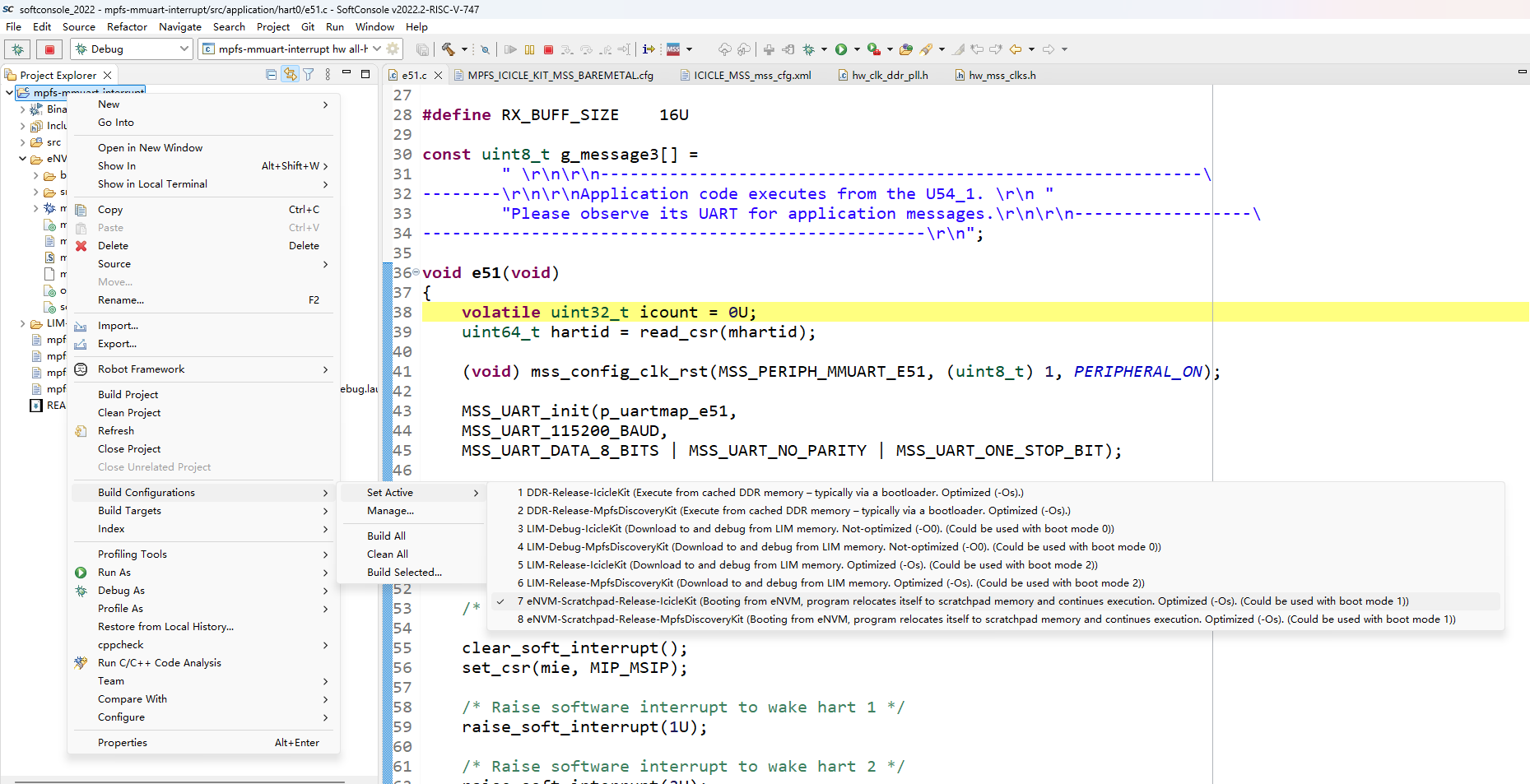Choose Build Project in context menu

(x=202, y=395)
